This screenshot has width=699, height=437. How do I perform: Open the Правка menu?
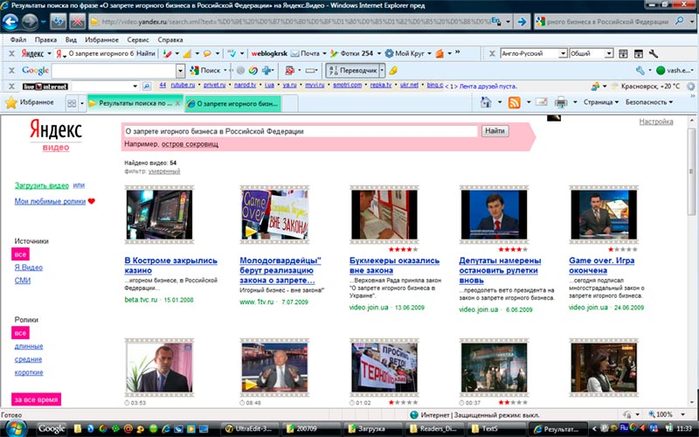(x=45, y=40)
